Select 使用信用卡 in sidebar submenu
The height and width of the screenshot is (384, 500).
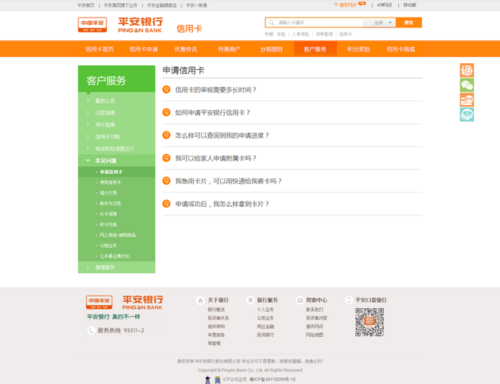click(x=110, y=182)
